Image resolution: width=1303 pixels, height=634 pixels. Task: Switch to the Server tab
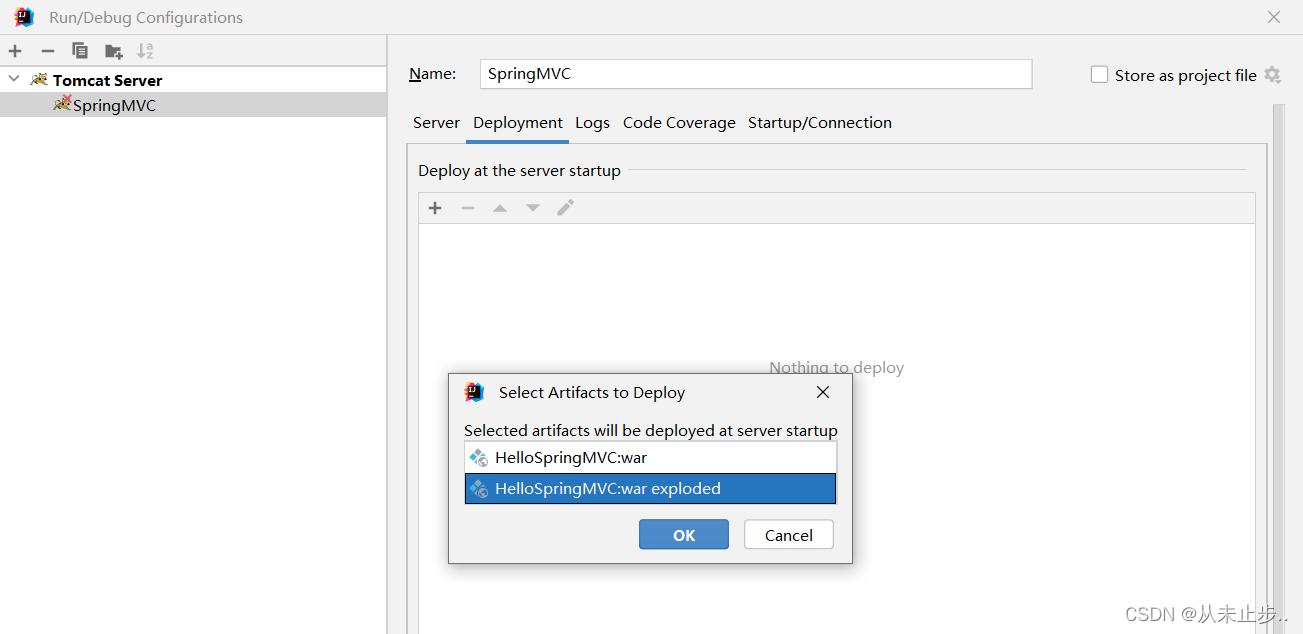coord(436,123)
